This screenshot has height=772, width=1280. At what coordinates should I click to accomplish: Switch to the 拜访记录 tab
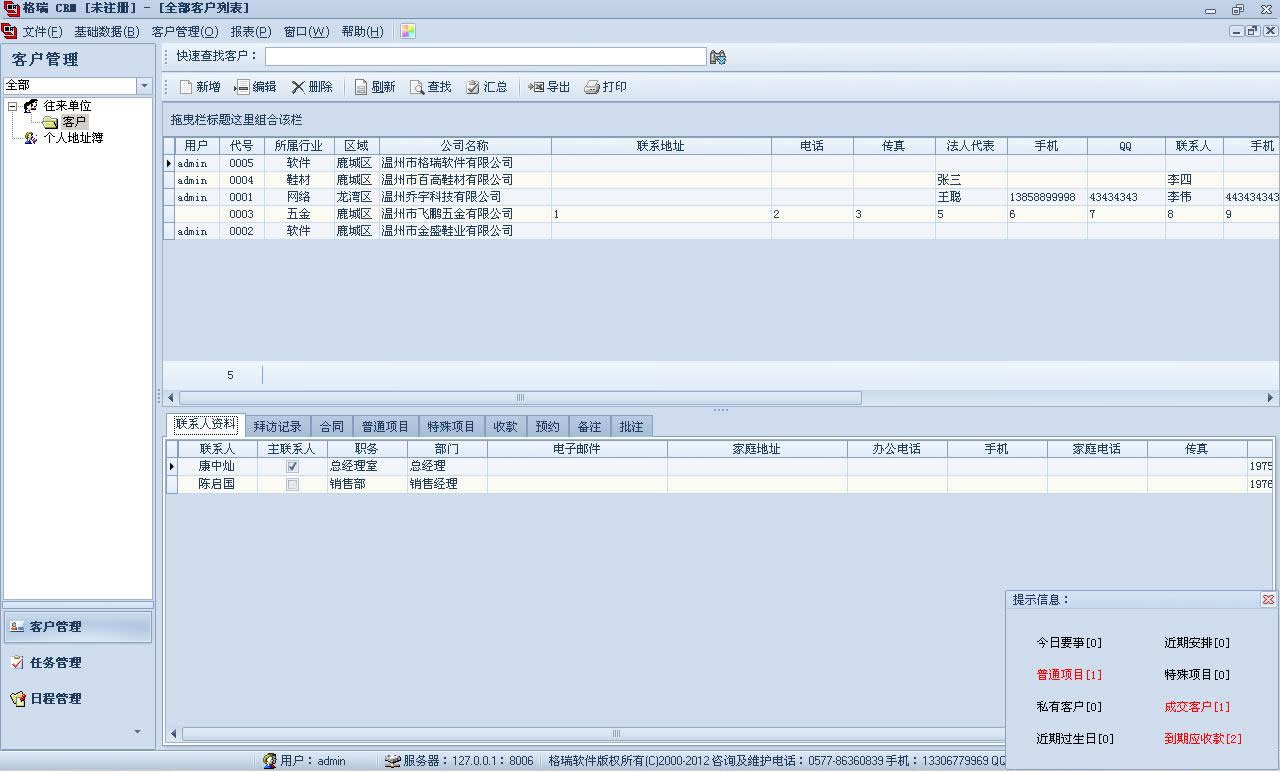click(277, 426)
